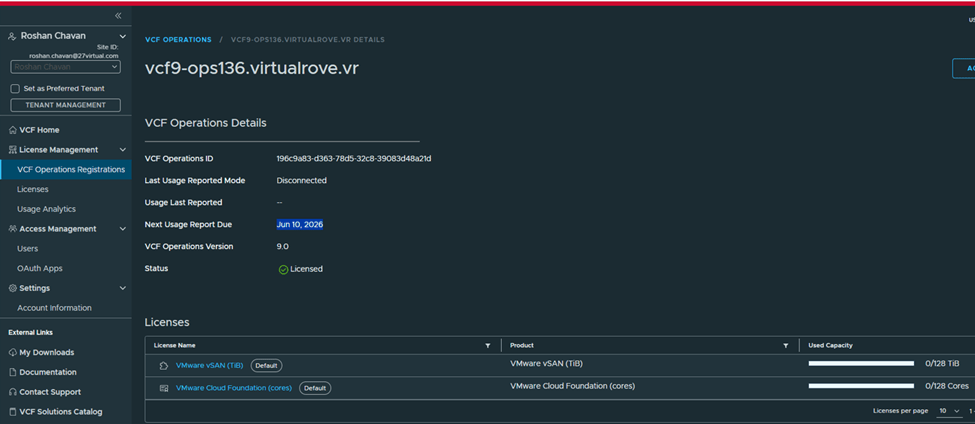Click the Contact Support headset icon

[x=12, y=392]
